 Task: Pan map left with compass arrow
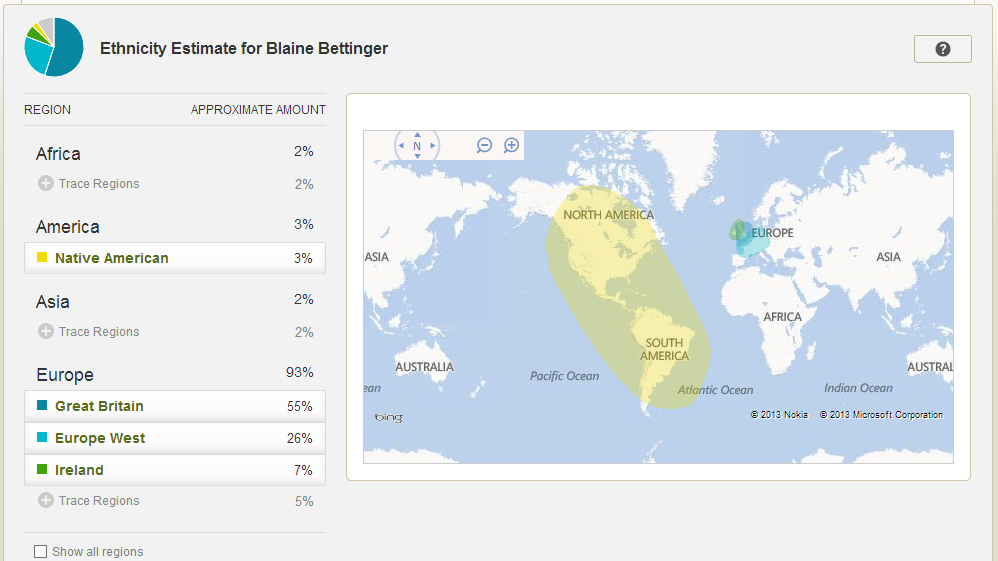pos(401,146)
